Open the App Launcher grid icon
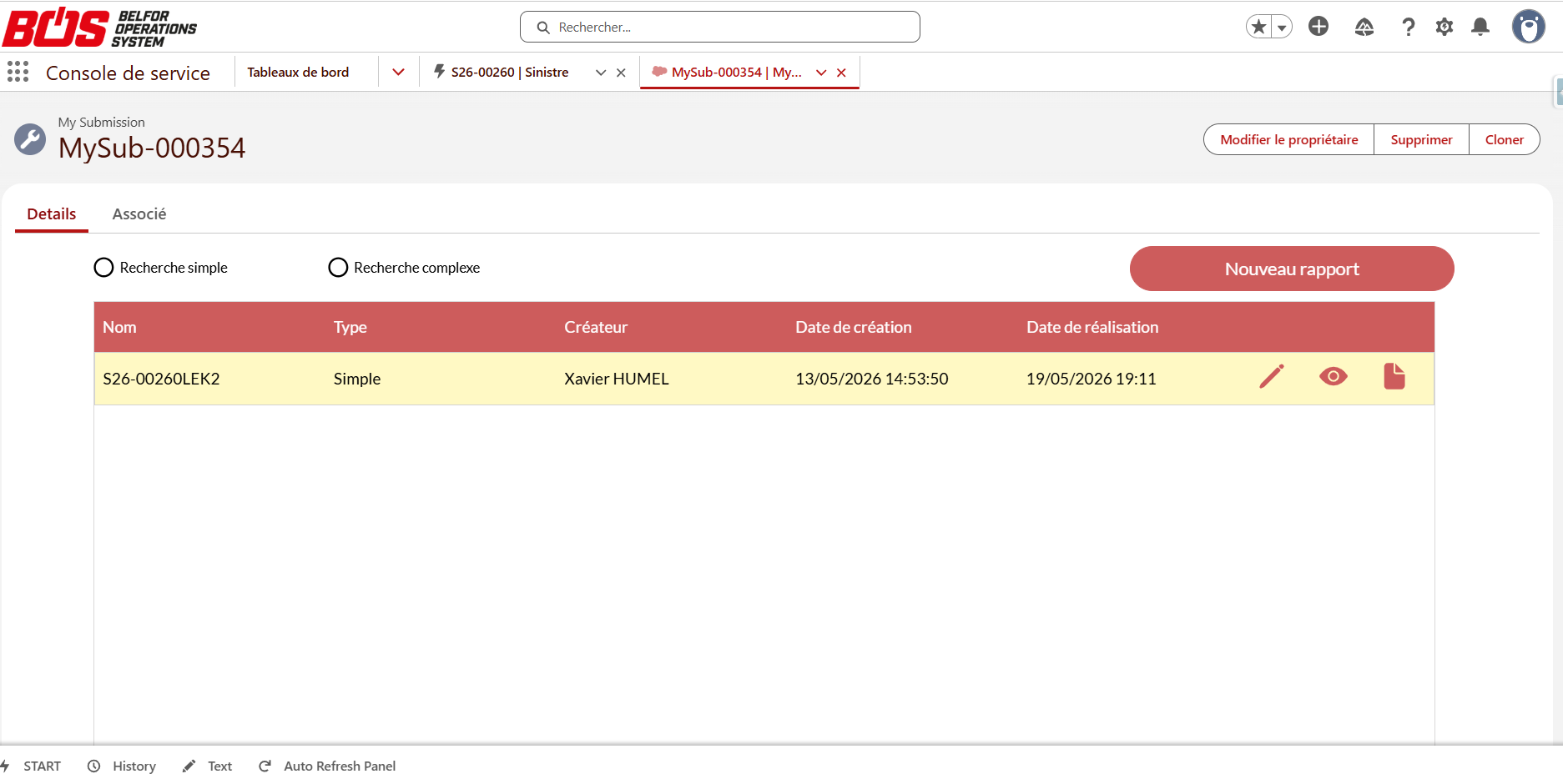The image size is (1563, 784). click(x=18, y=73)
